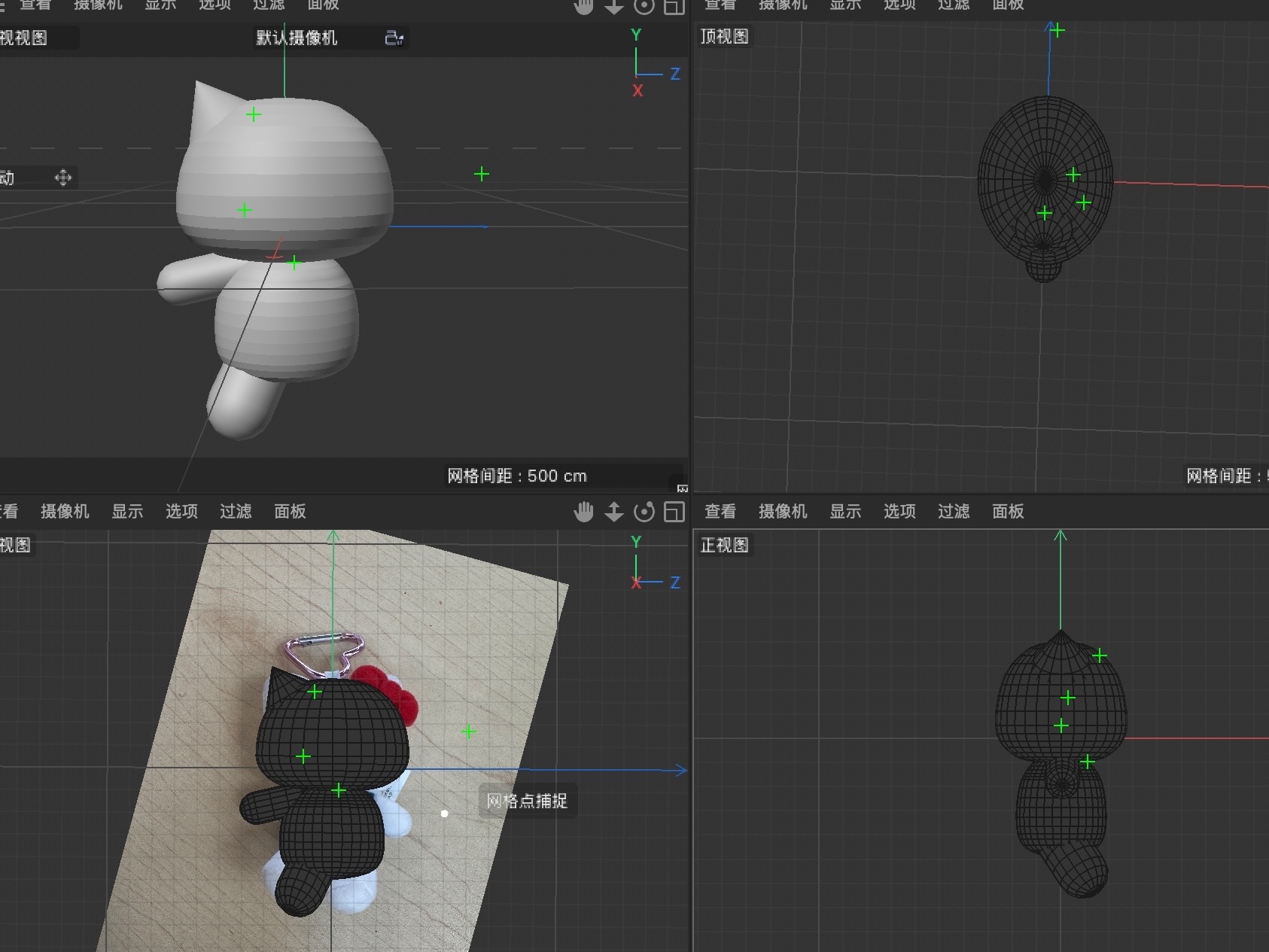Enable 网格点捕捉 grid point snapping
This screenshot has height=952, width=1269.
(528, 801)
